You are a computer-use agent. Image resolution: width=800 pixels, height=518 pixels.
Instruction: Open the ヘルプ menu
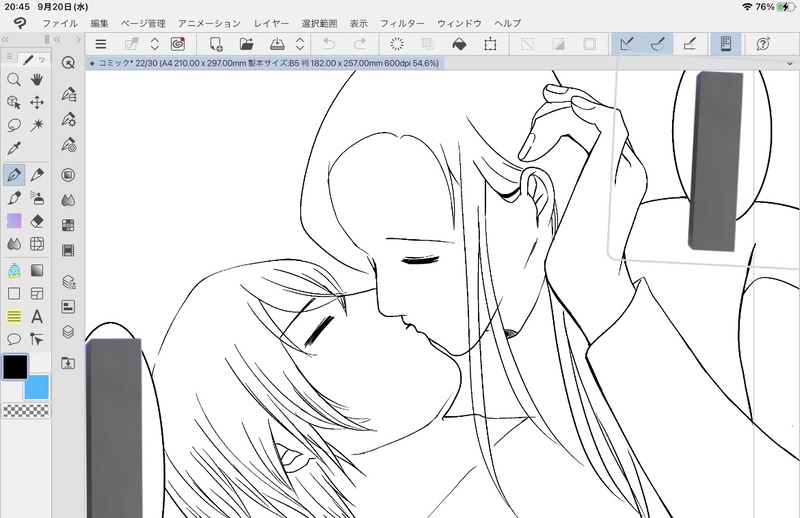(508, 23)
